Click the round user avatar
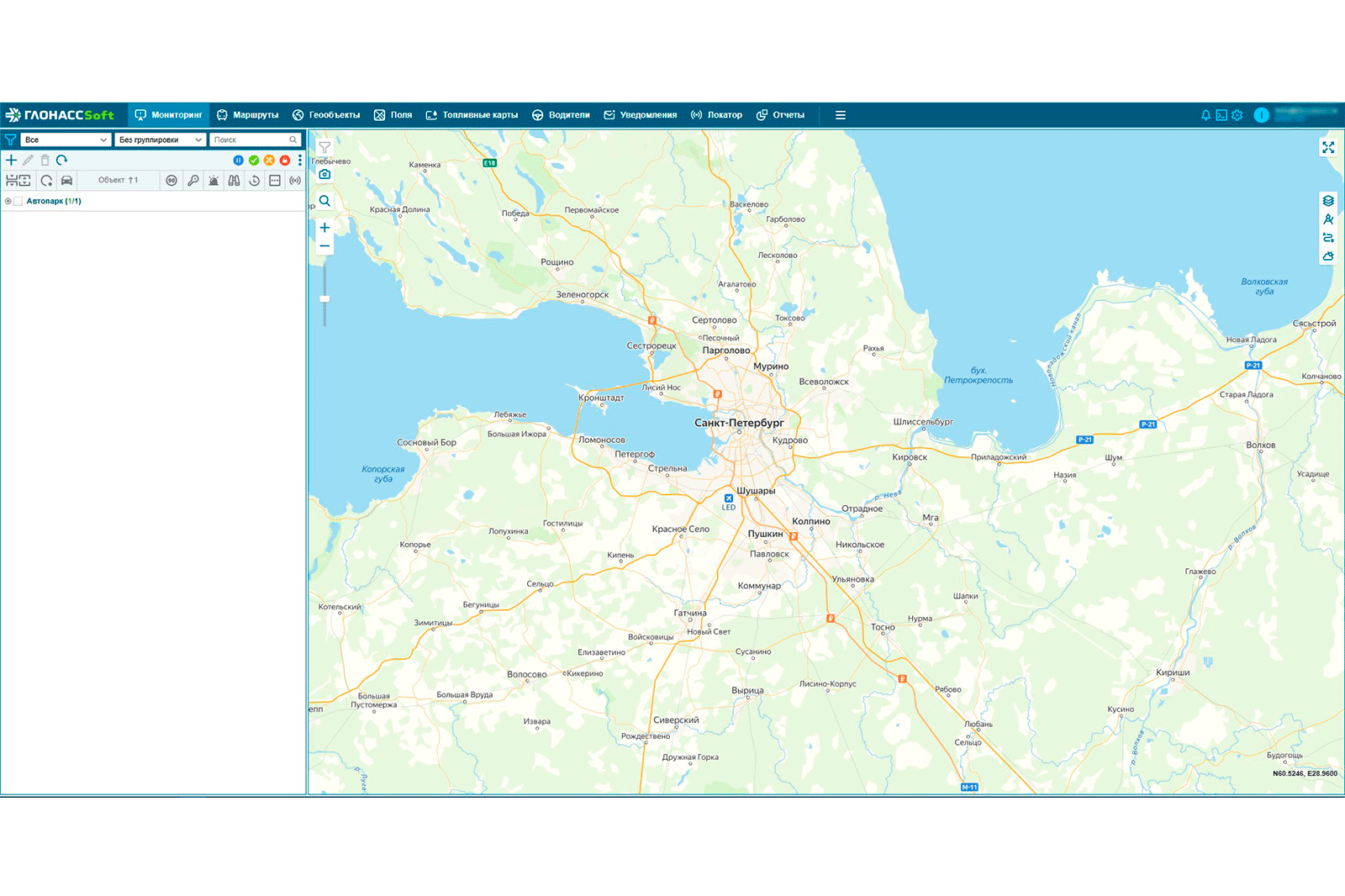 [1262, 115]
